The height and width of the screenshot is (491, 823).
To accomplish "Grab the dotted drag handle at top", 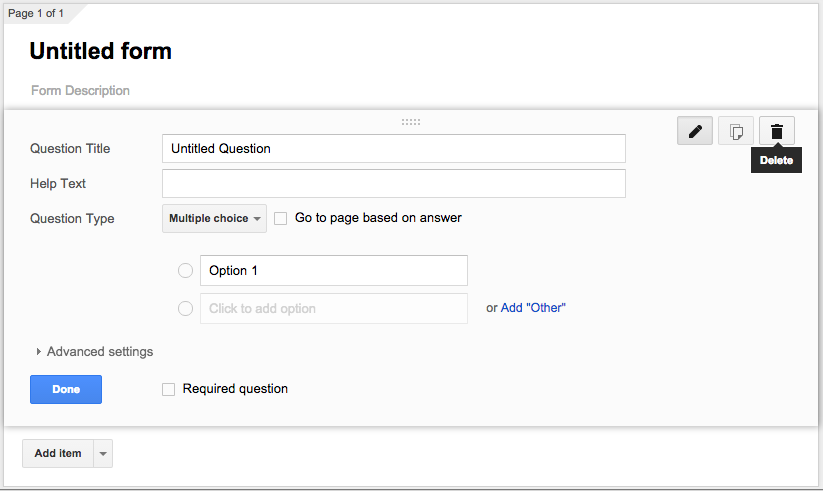I will [411, 122].
